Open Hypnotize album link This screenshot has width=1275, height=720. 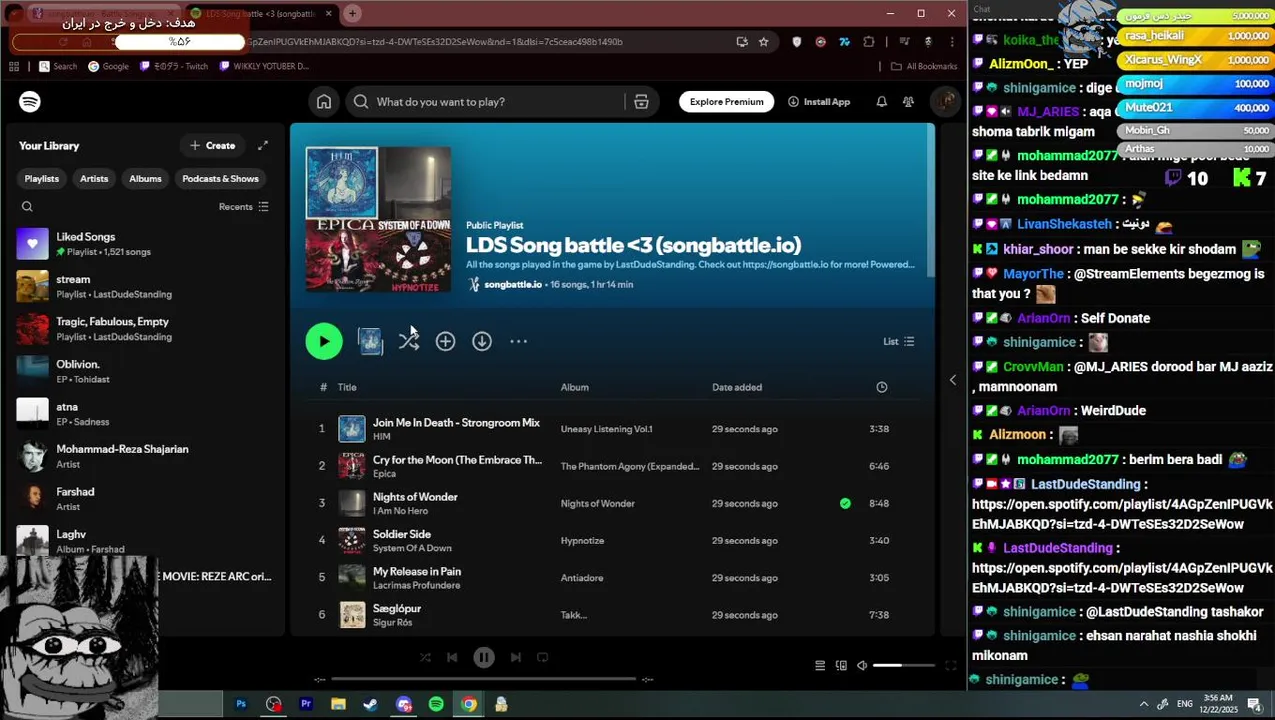coord(582,541)
